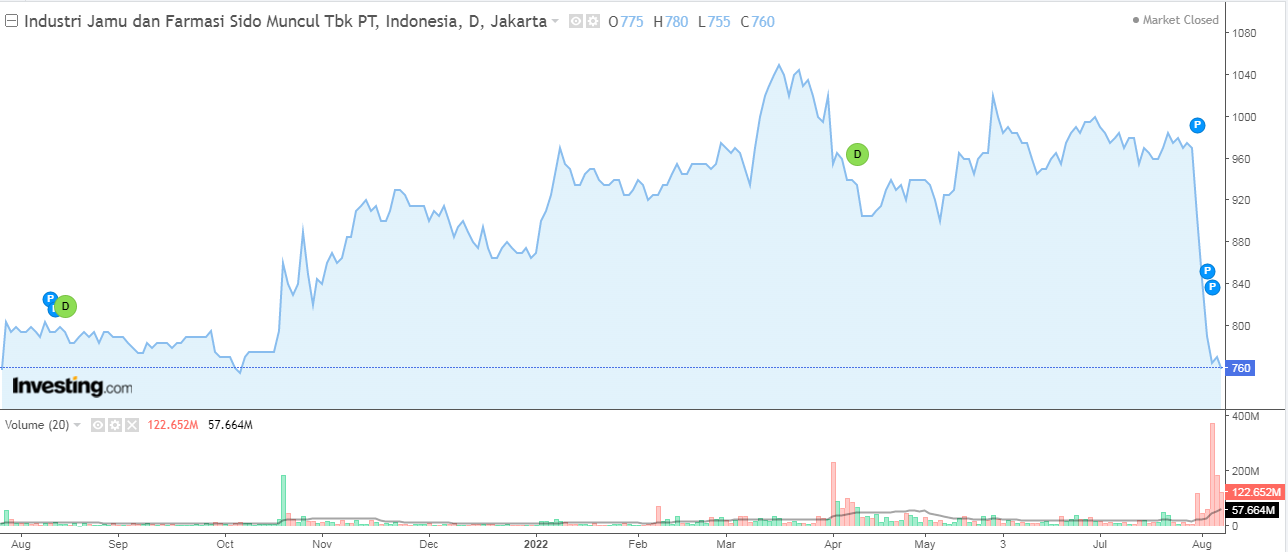Click the 200M volume axis label
Viewport: 1288px width, 552px height.
pos(1247,470)
